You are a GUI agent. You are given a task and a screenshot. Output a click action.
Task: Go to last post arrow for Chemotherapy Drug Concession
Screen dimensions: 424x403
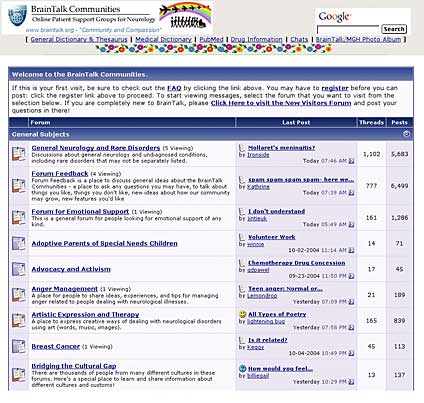351,276
